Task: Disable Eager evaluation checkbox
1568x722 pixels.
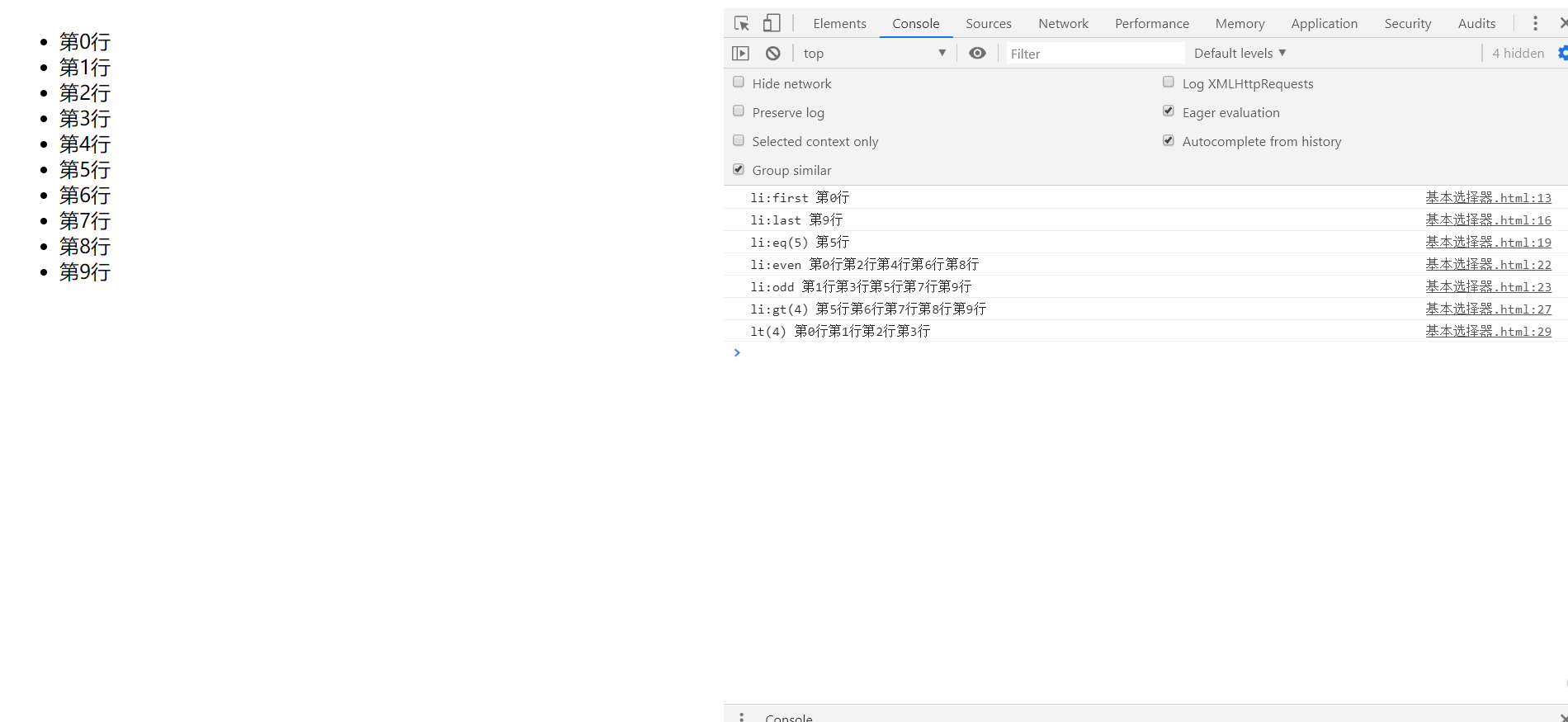Action: [x=1169, y=111]
